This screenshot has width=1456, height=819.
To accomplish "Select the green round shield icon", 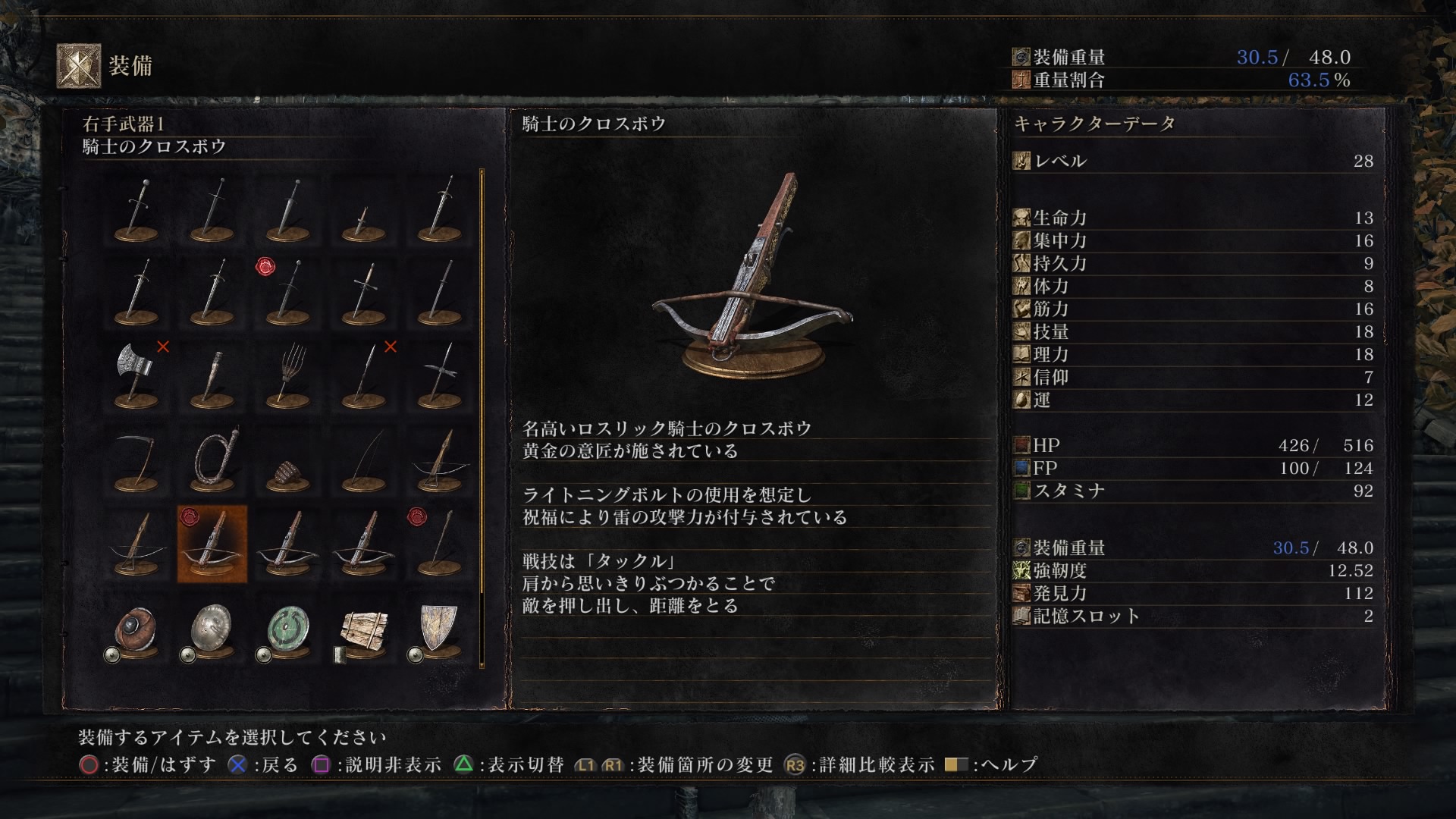I will pyautogui.click(x=288, y=631).
